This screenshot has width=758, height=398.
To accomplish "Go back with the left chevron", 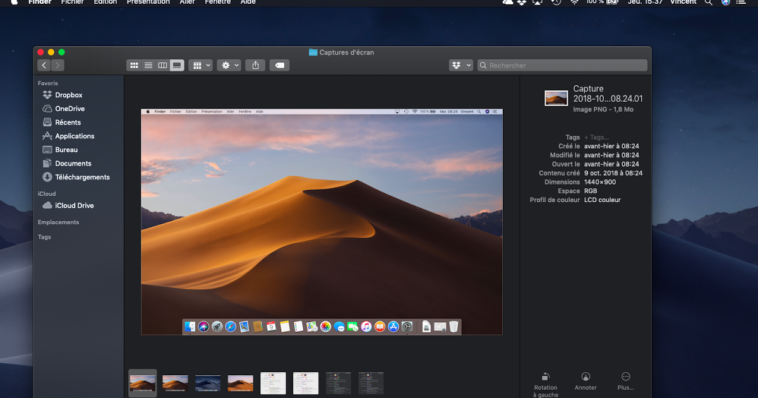I will [44, 65].
